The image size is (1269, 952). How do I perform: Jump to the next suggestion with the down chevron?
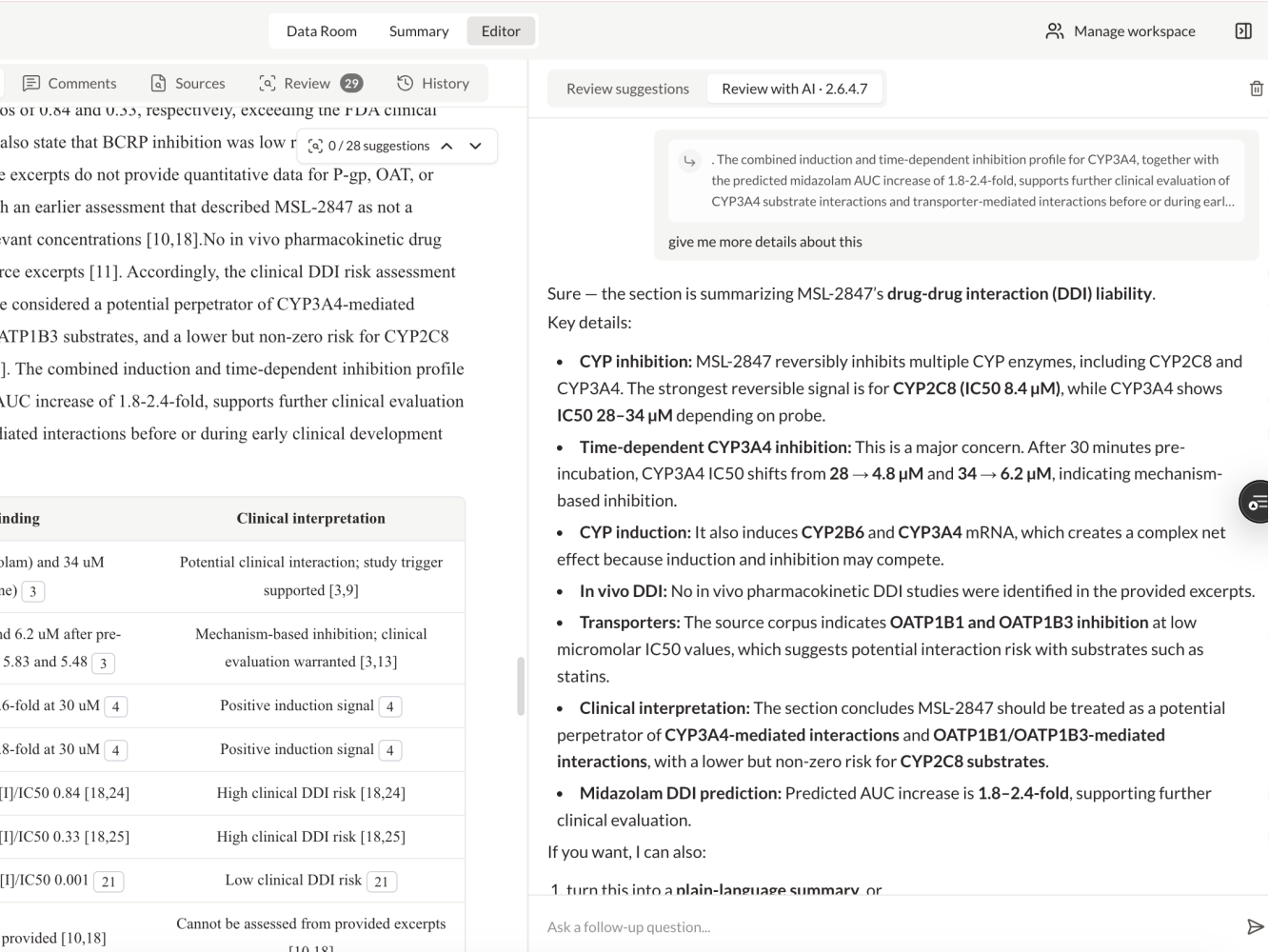(476, 146)
